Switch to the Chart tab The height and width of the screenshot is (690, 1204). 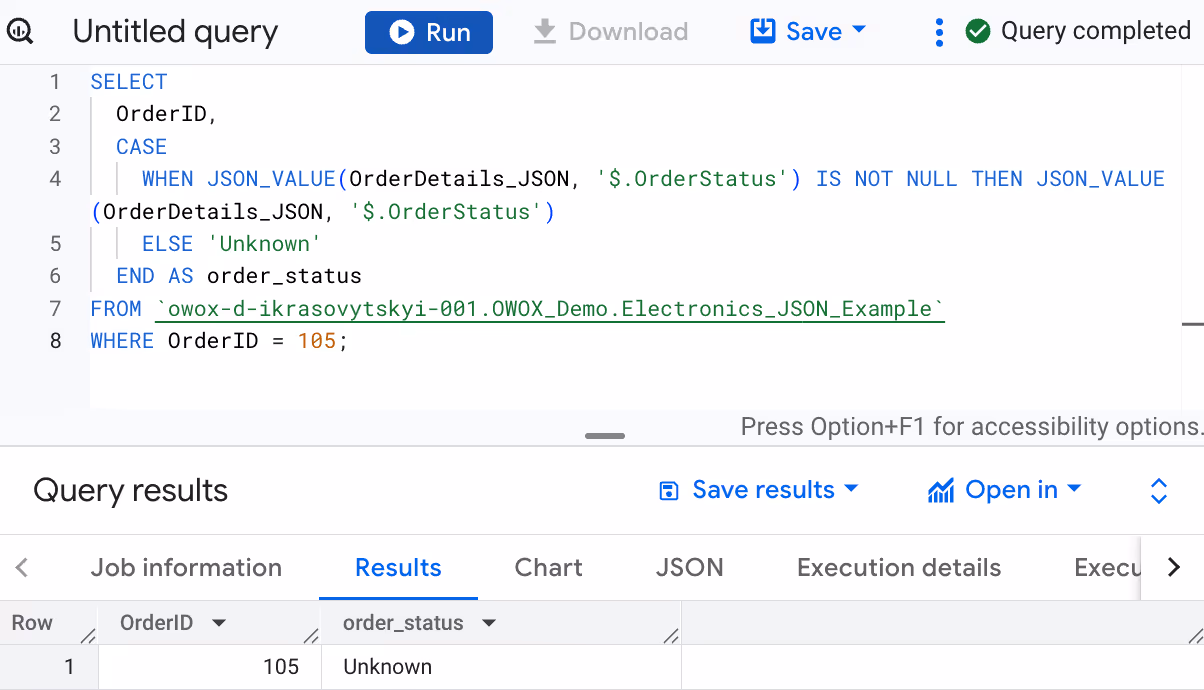548,568
